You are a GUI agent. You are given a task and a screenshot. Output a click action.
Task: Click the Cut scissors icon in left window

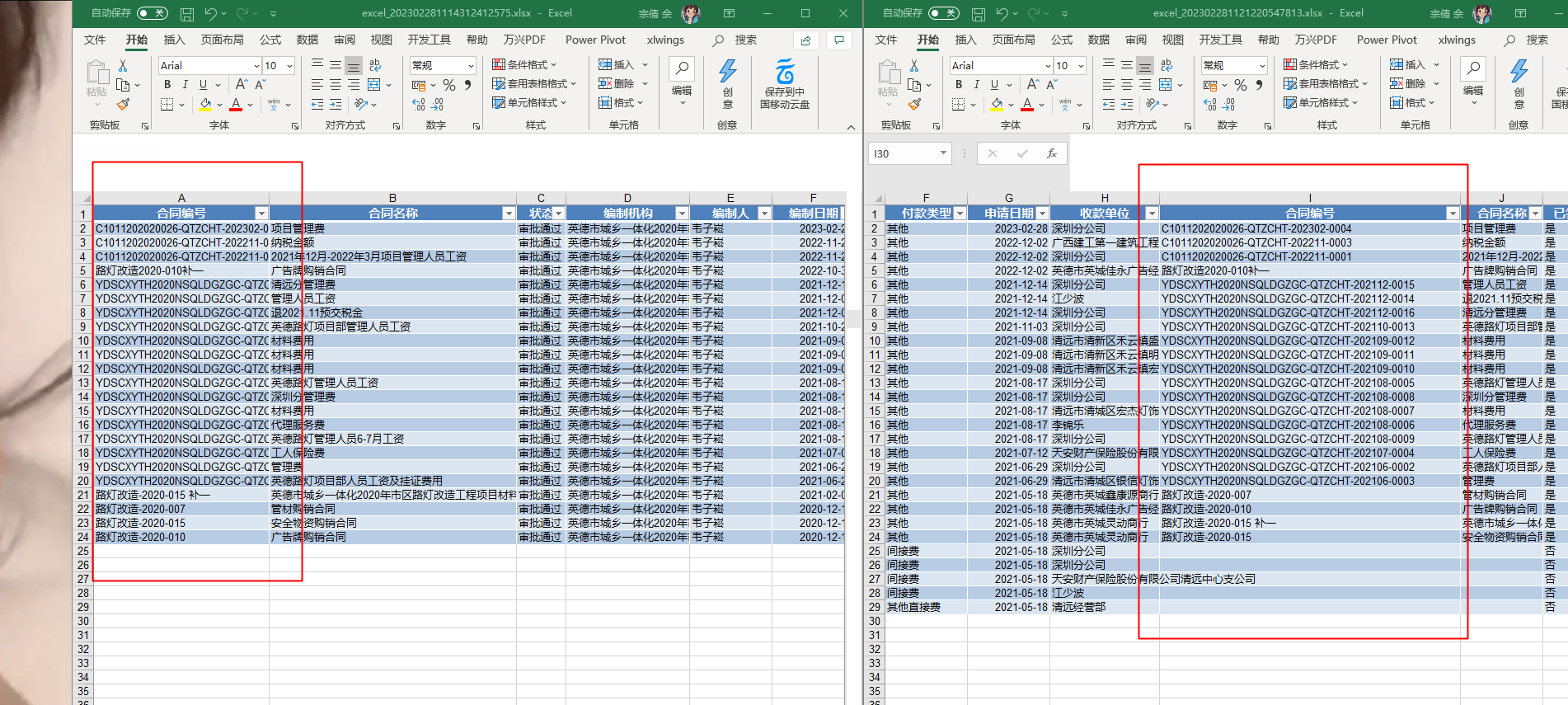123,65
